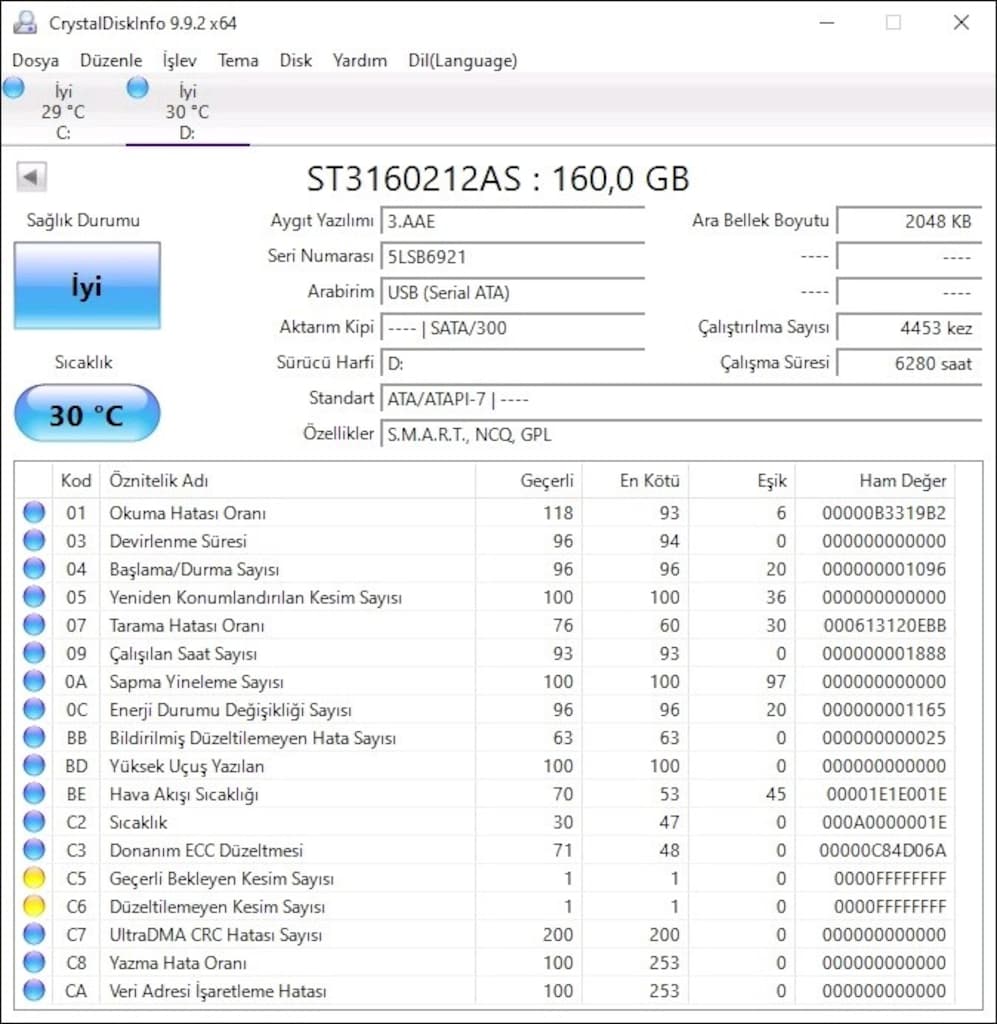
Task: Click the Arabirim field USB (Serial ATA)
Action: (x=513, y=293)
